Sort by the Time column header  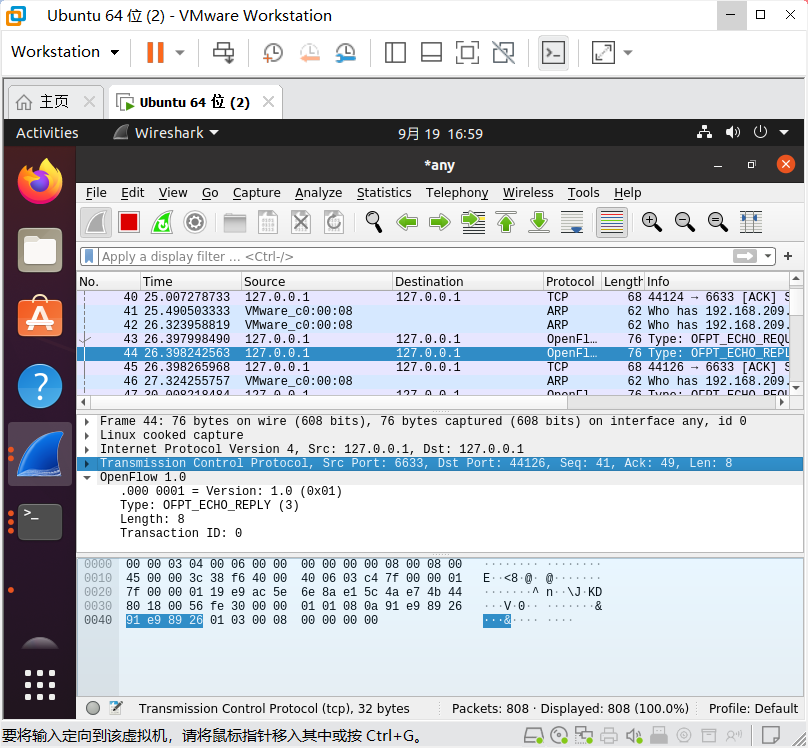(190, 281)
